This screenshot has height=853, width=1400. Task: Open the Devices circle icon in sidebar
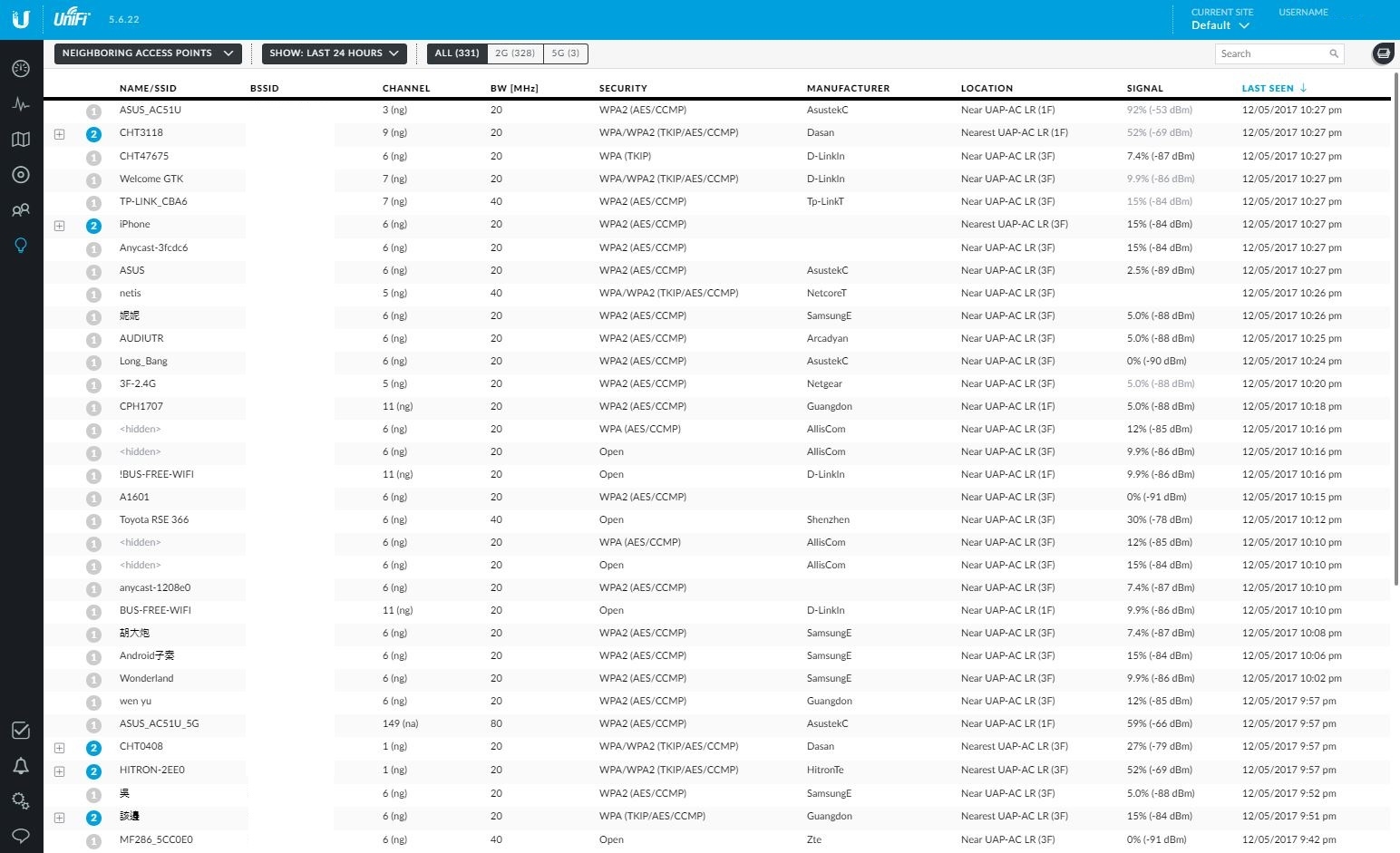coord(21,175)
